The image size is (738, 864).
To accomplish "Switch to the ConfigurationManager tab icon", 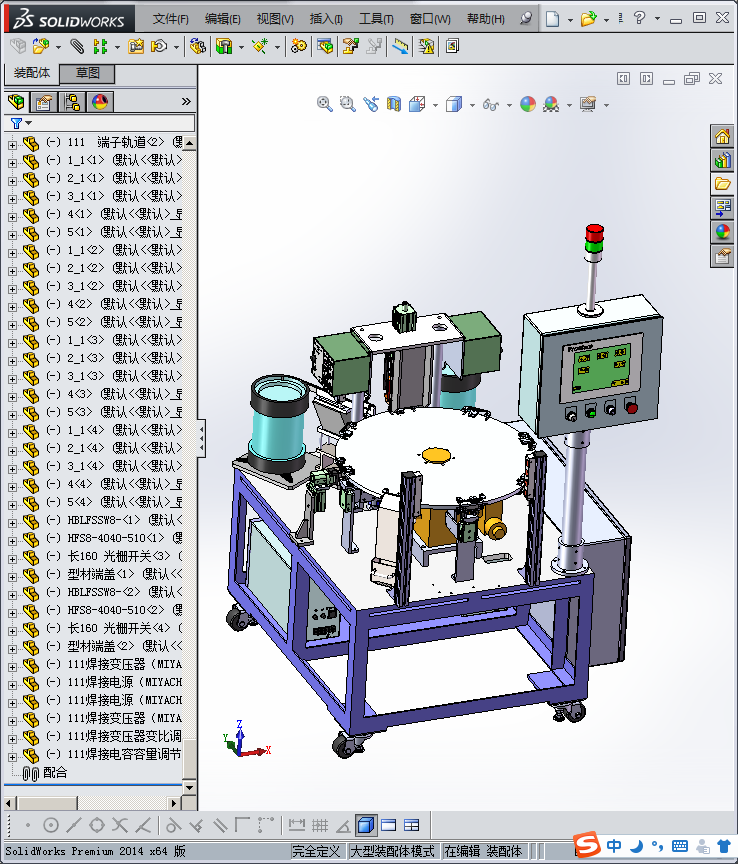I will coord(72,102).
